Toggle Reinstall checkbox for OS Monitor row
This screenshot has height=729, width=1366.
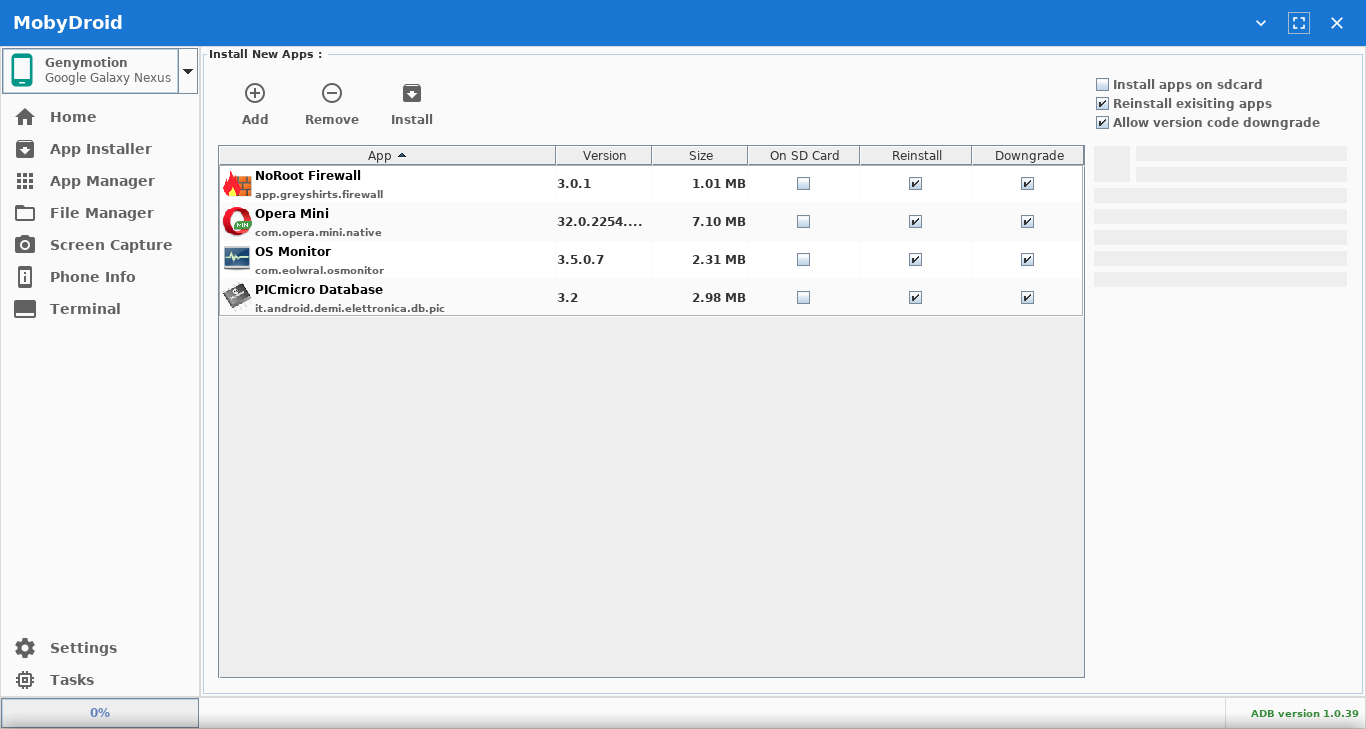pyautogui.click(x=915, y=260)
